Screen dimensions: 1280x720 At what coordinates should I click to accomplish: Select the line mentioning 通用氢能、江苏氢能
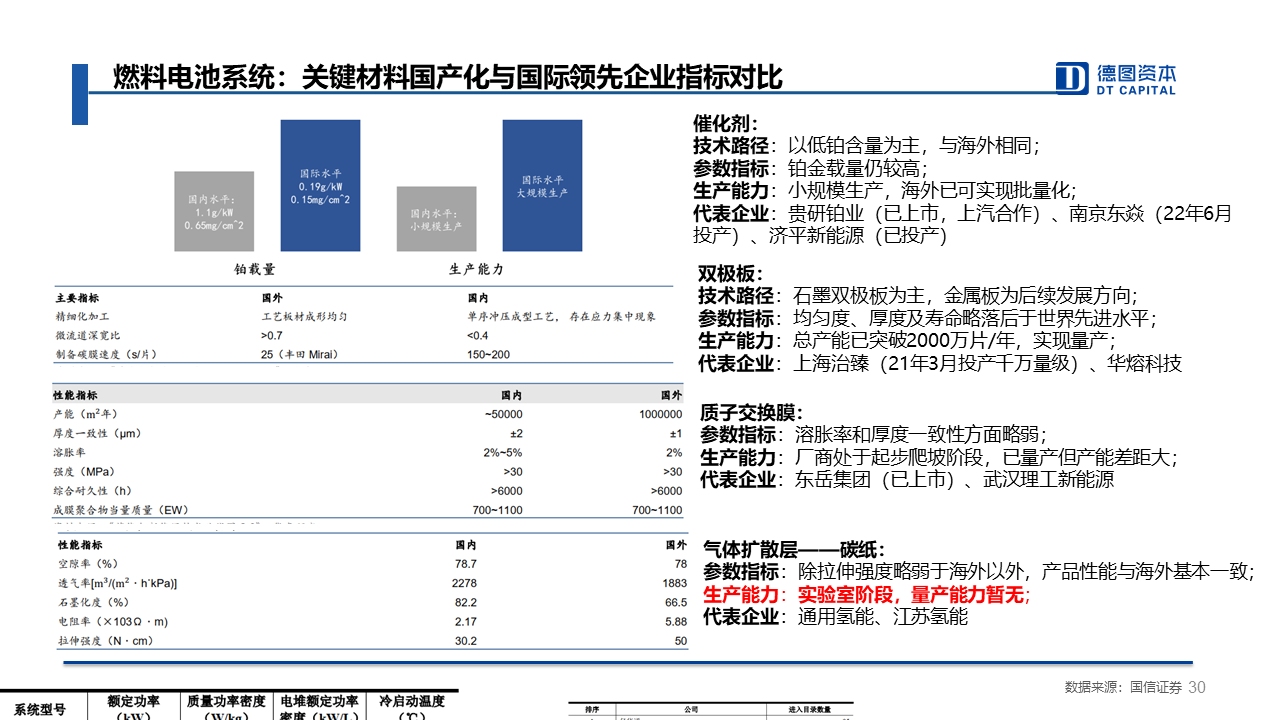point(835,617)
